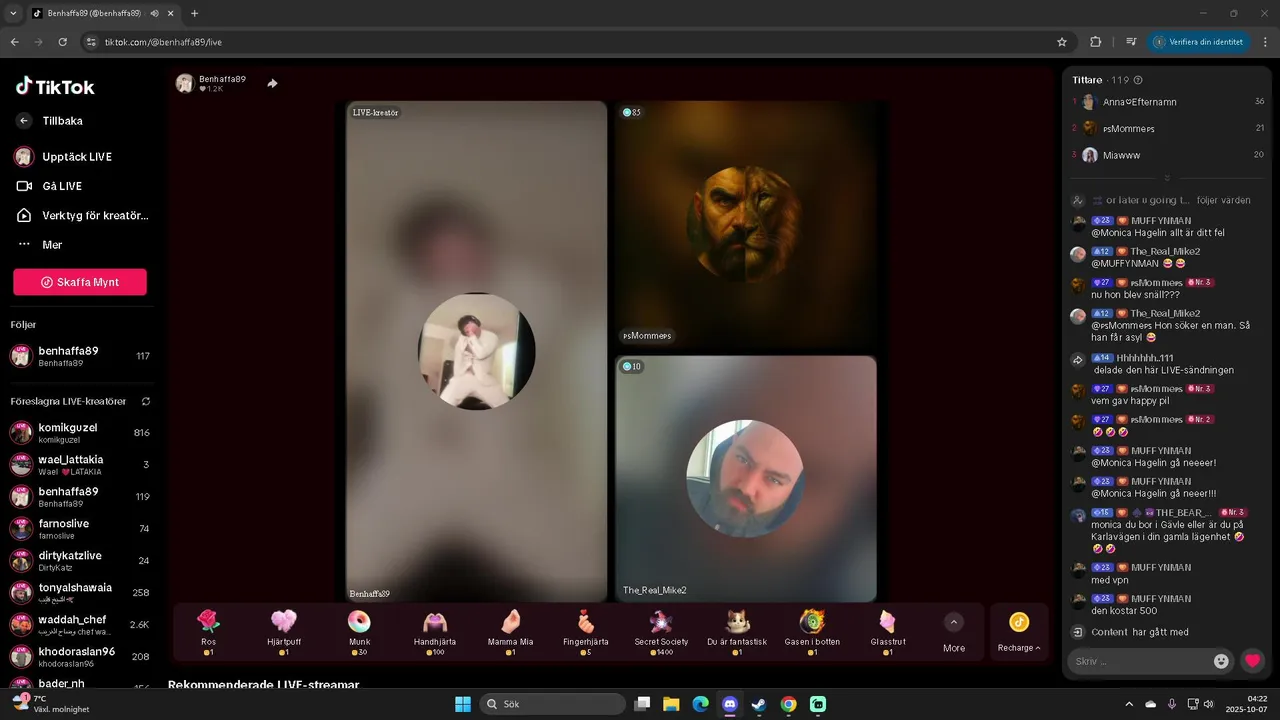1280x720 pixels.
Task: Click the chat message input field
Action: click(x=1138, y=661)
